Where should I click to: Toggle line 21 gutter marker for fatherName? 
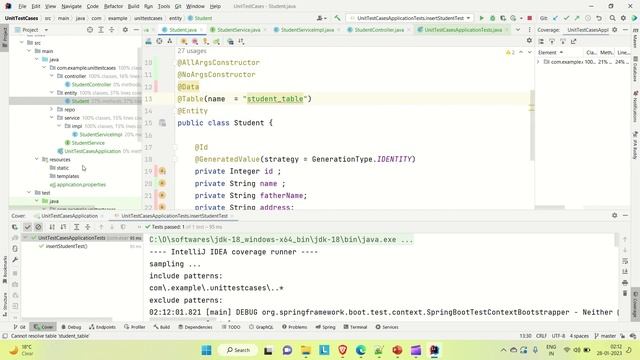point(162,195)
